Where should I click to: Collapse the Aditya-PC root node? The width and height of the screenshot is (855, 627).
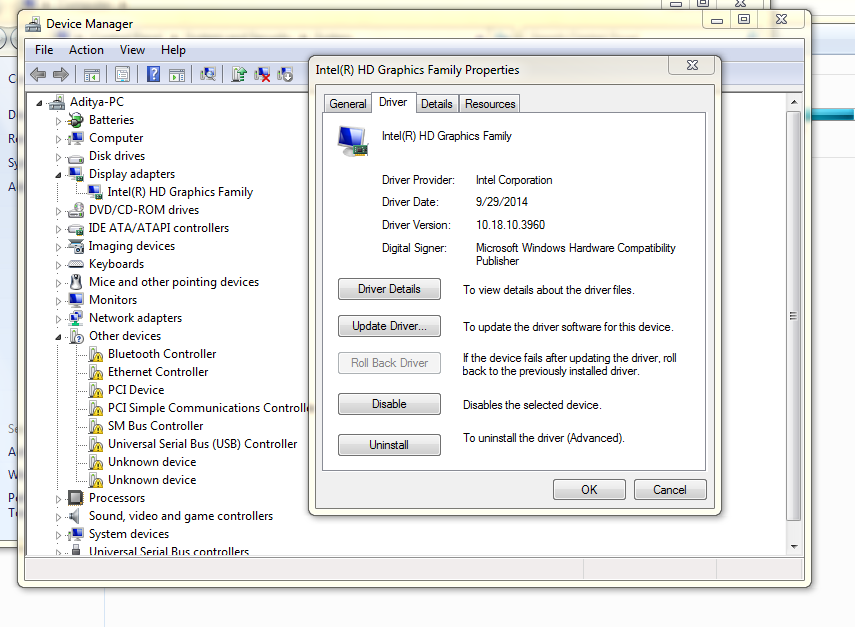39,103
